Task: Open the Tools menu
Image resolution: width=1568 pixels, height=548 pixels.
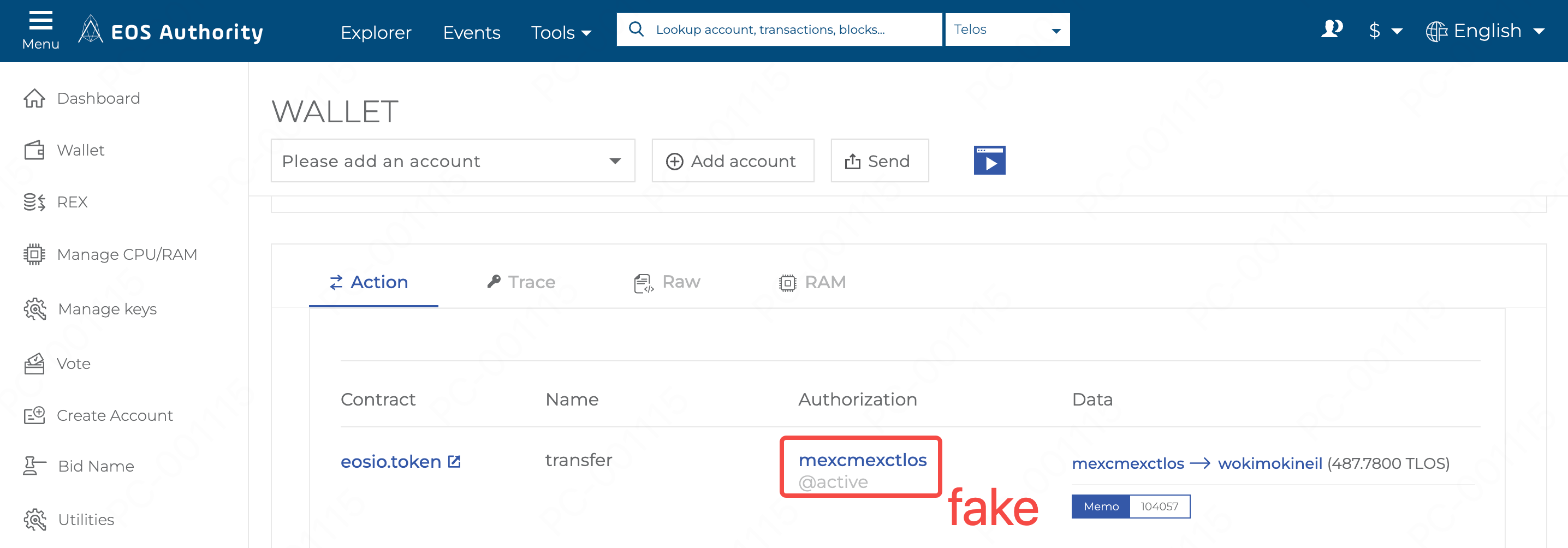Action: [561, 32]
